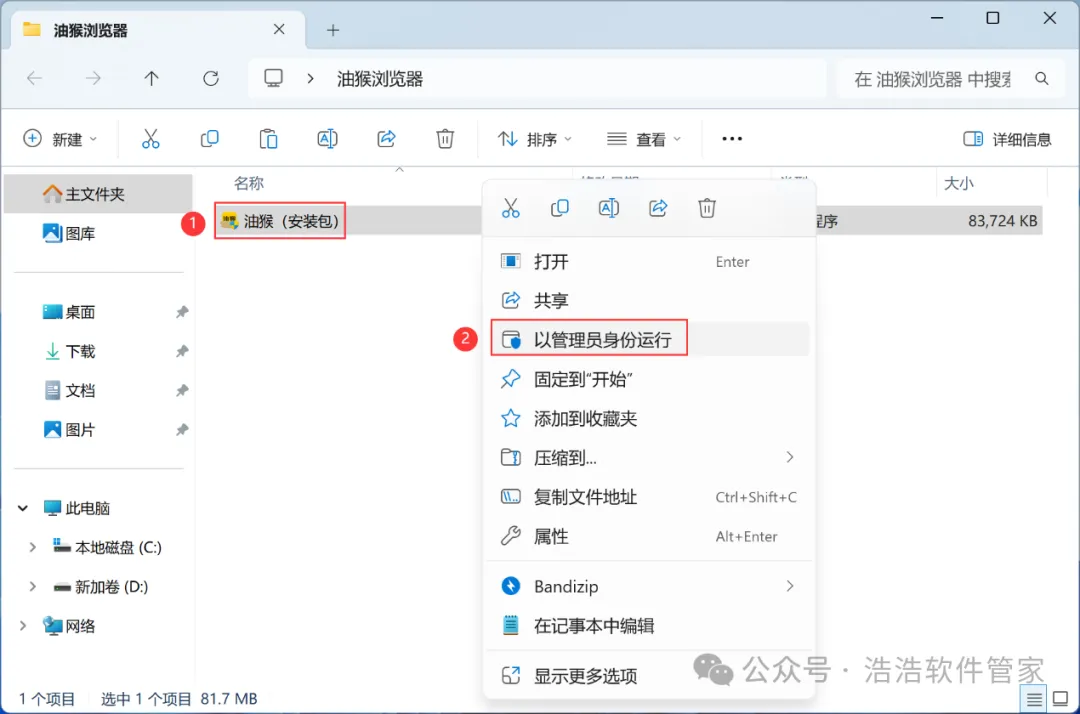Switch to large thumbnails view icon
Screen dimensions: 1080x714
(1061, 700)
